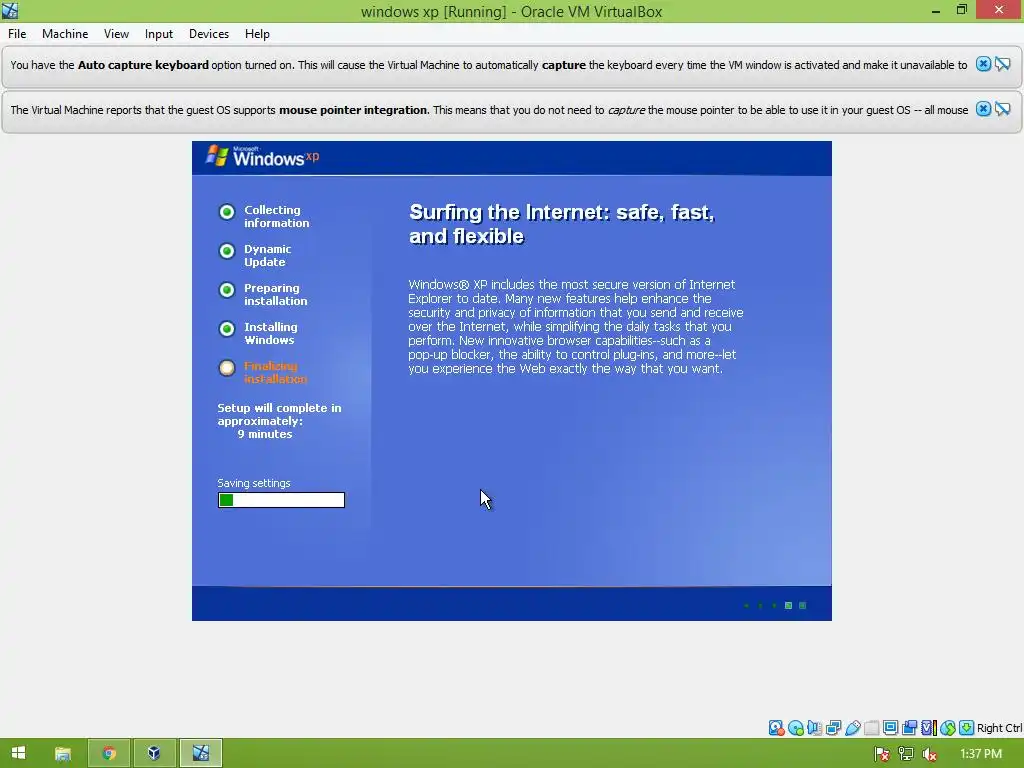Click the optical disk indicator icon

pyautogui.click(x=795, y=728)
